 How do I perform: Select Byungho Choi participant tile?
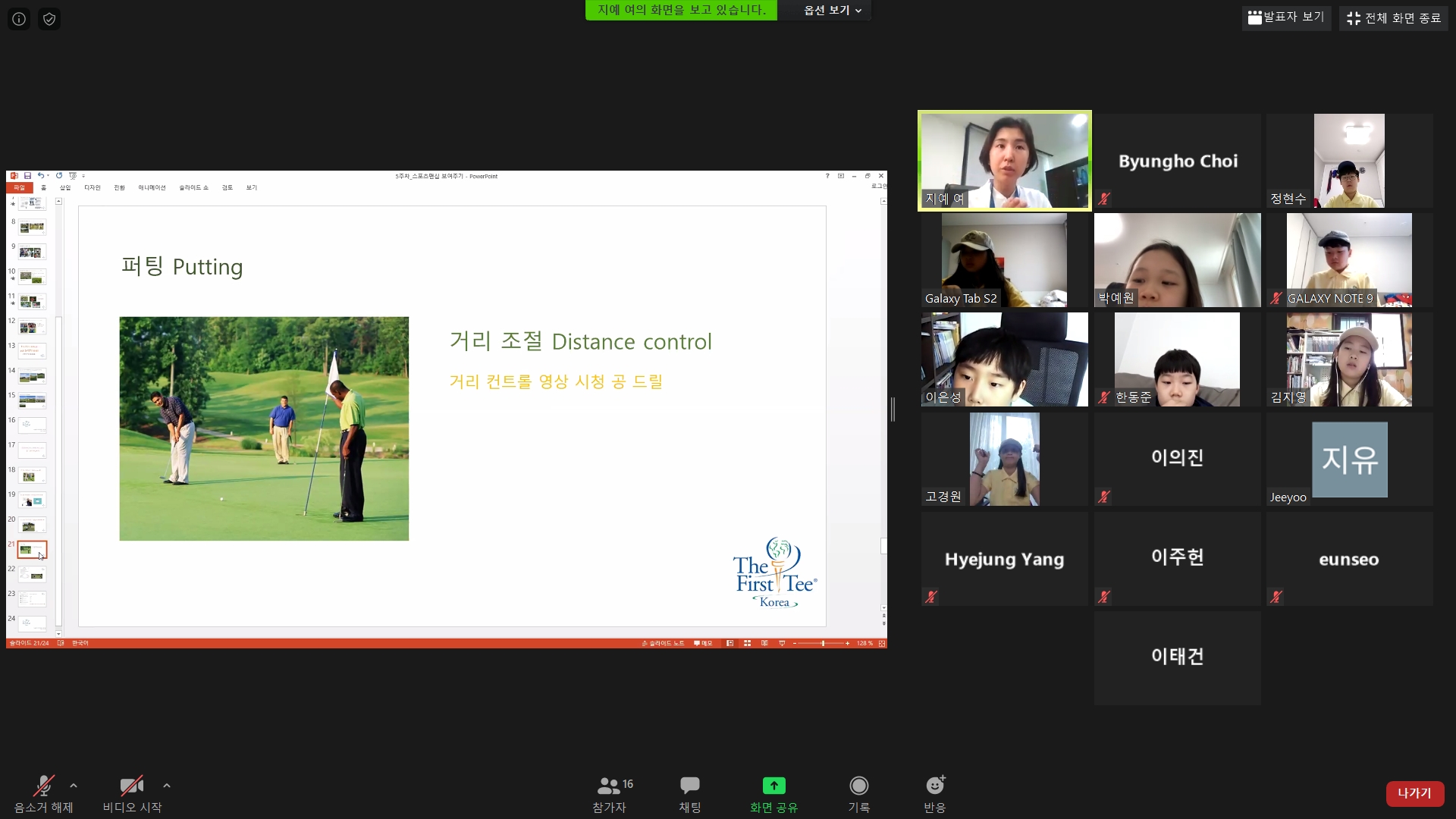pyautogui.click(x=1177, y=161)
